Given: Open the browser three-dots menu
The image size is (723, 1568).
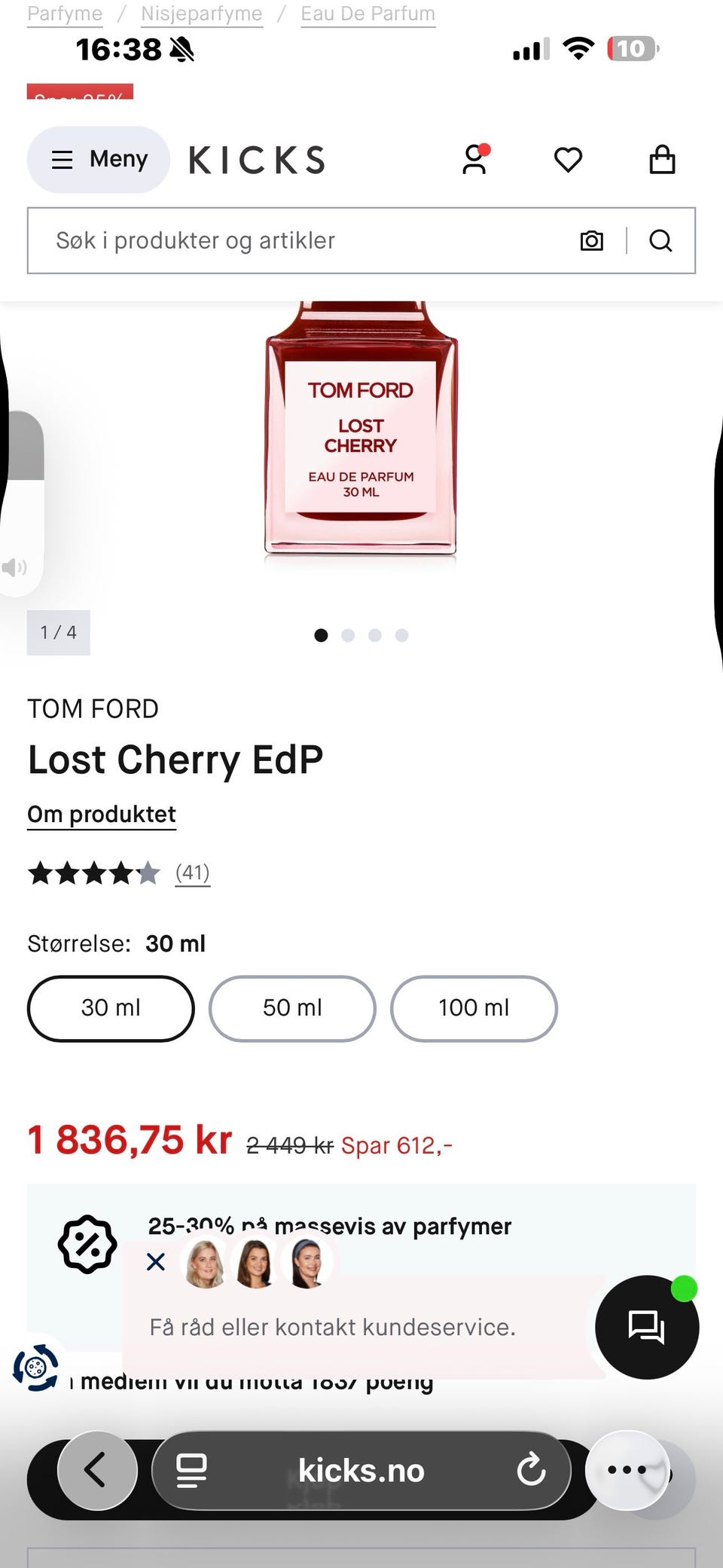Looking at the screenshot, I should click(627, 1469).
